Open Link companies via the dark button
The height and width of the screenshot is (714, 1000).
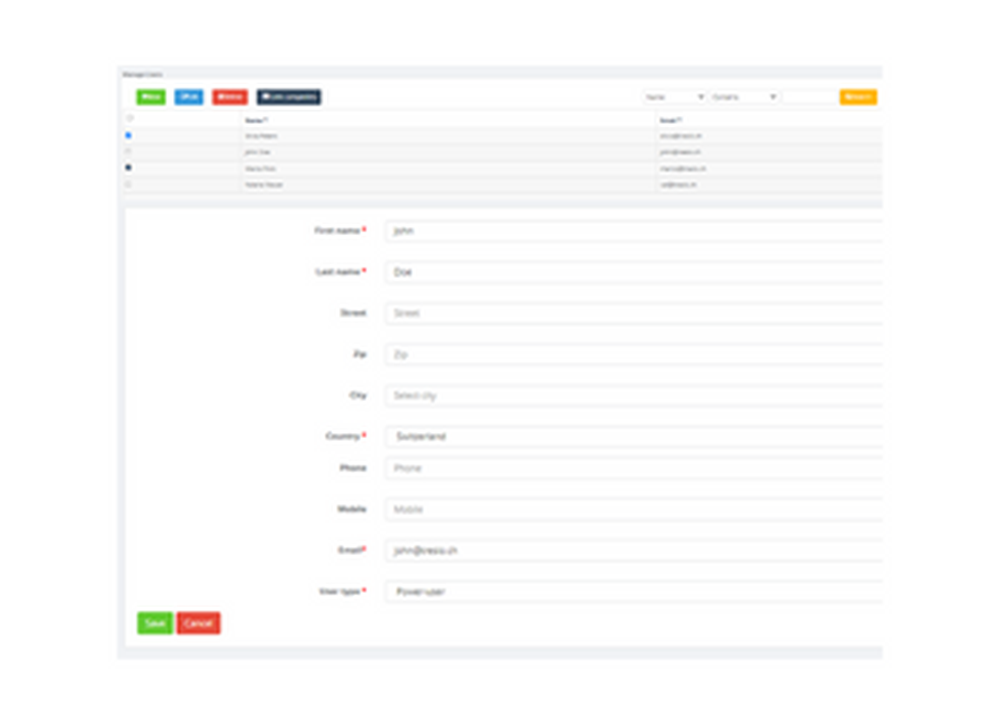tap(289, 97)
